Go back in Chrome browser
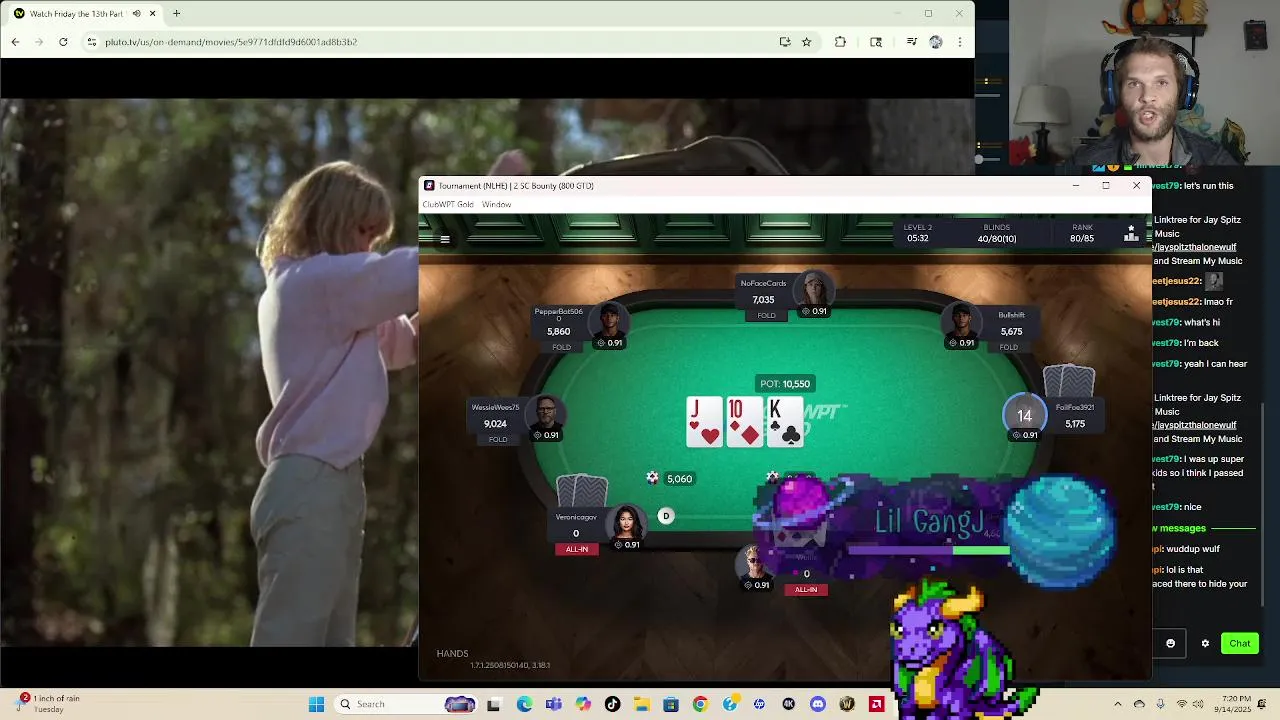The width and height of the screenshot is (1280, 720). (x=15, y=42)
